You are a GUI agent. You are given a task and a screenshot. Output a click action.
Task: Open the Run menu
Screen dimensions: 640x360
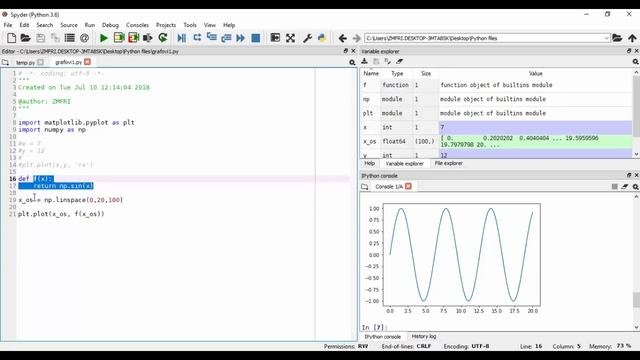point(89,25)
